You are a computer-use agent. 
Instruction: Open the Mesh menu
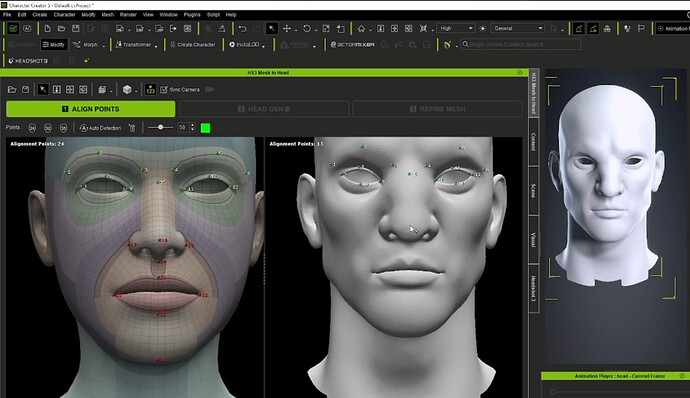(x=108, y=15)
